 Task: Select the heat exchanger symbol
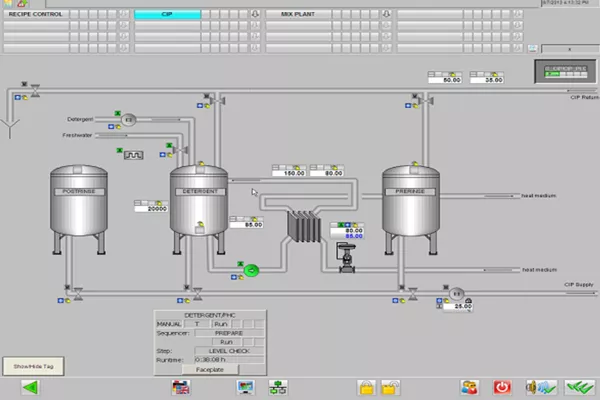tap(301, 227)
